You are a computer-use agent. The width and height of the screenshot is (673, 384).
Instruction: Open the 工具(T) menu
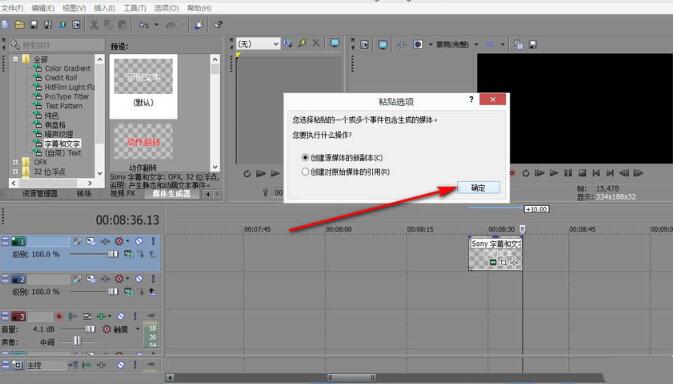click(x=134, y=8)
